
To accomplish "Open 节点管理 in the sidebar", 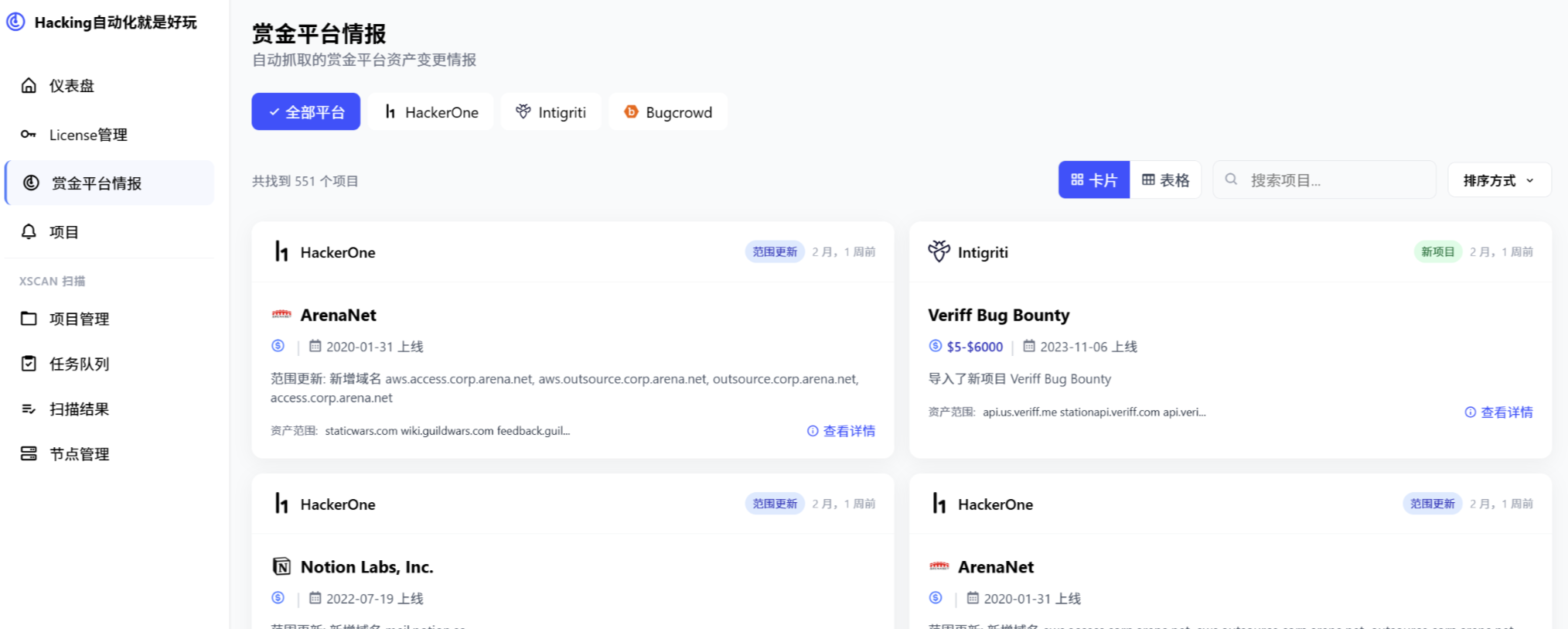I will pyautogui.click(x=109, y=454).
